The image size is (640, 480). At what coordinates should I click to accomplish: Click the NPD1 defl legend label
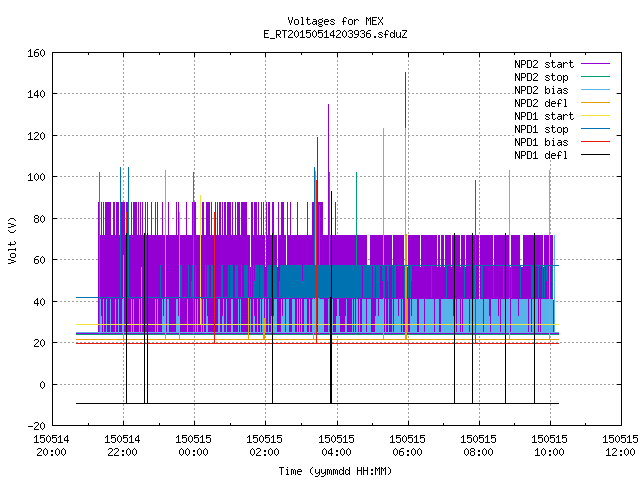(x=541, y=156)
